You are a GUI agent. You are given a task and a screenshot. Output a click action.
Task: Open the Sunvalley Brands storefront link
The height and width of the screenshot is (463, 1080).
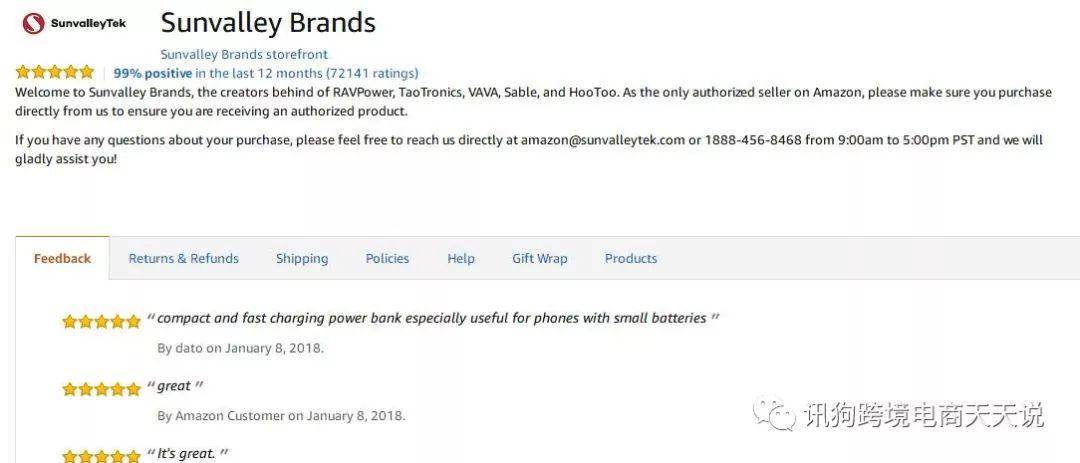[x=244, y=54]
